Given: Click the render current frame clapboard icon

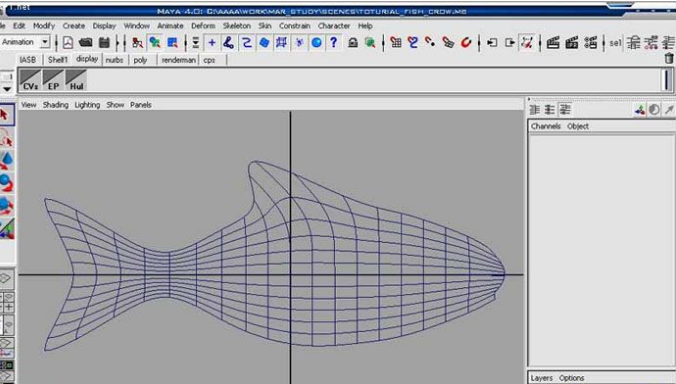Looking at the screenshot, I should [x=553, y=42].
